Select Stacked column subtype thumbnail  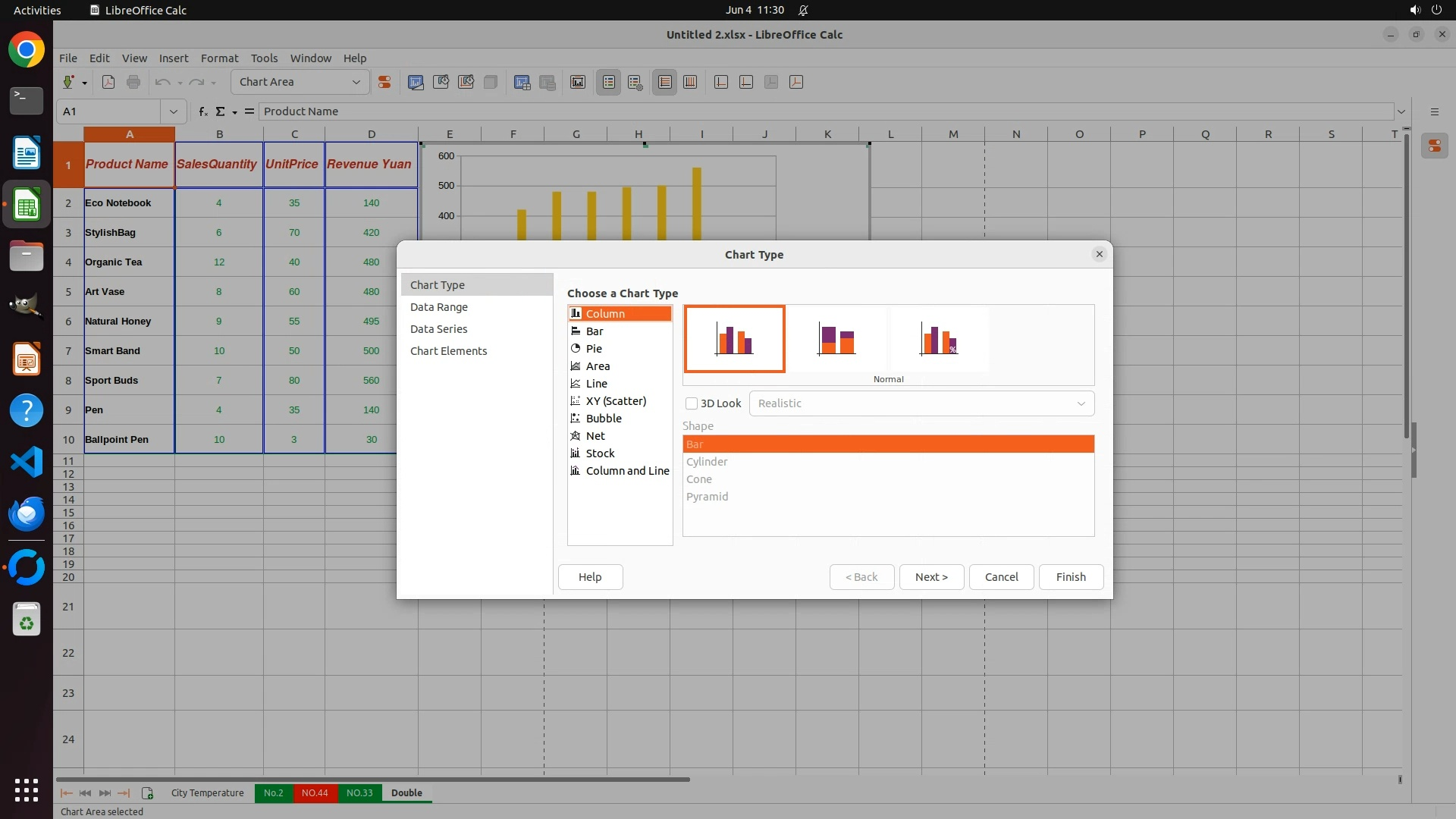coord(836,339)
